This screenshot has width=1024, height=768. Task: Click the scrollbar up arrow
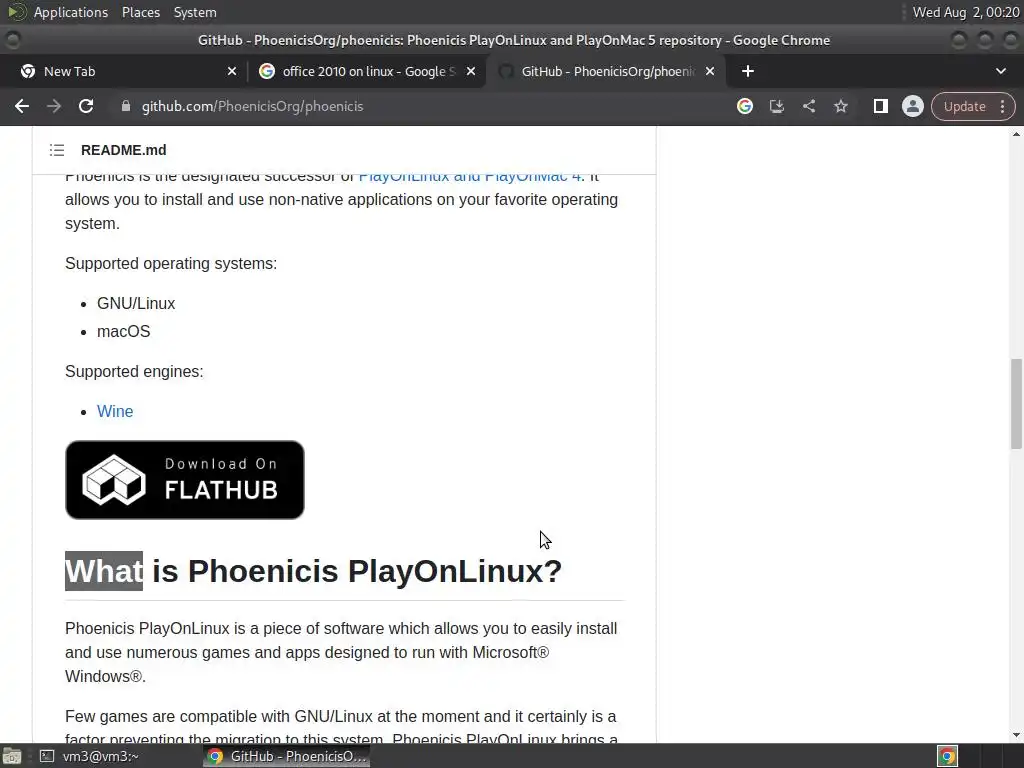1016,134
